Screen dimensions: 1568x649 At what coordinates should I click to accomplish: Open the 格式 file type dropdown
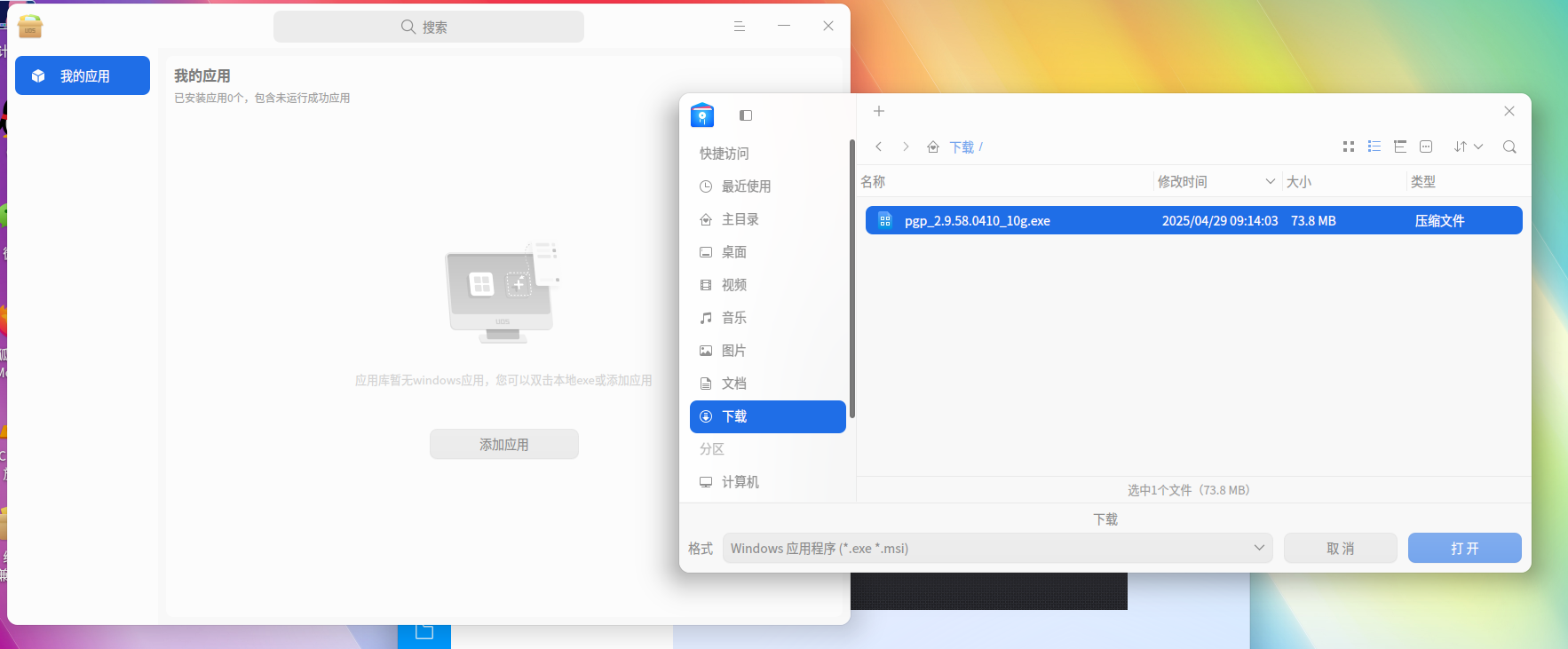pos(998,549)
